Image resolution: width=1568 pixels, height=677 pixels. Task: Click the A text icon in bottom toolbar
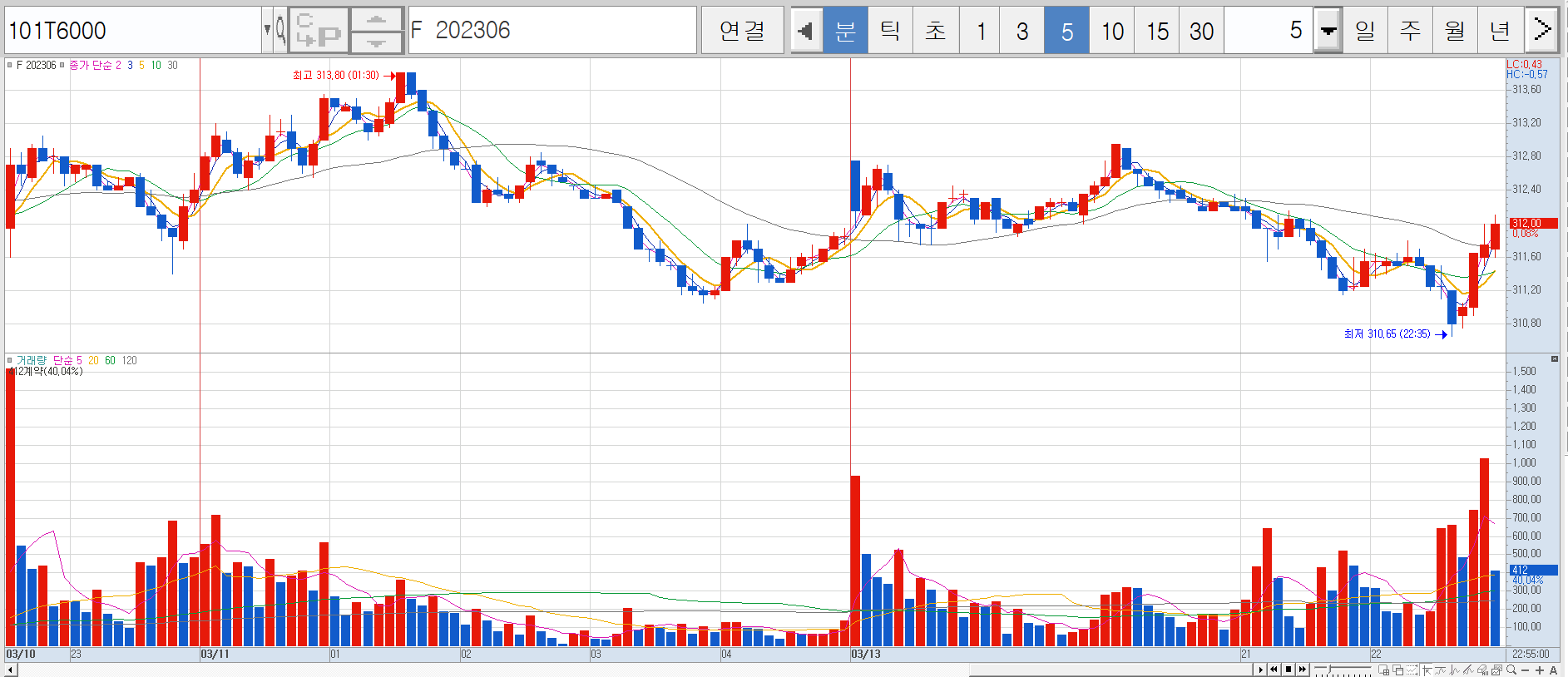(x=1553, y=670)
